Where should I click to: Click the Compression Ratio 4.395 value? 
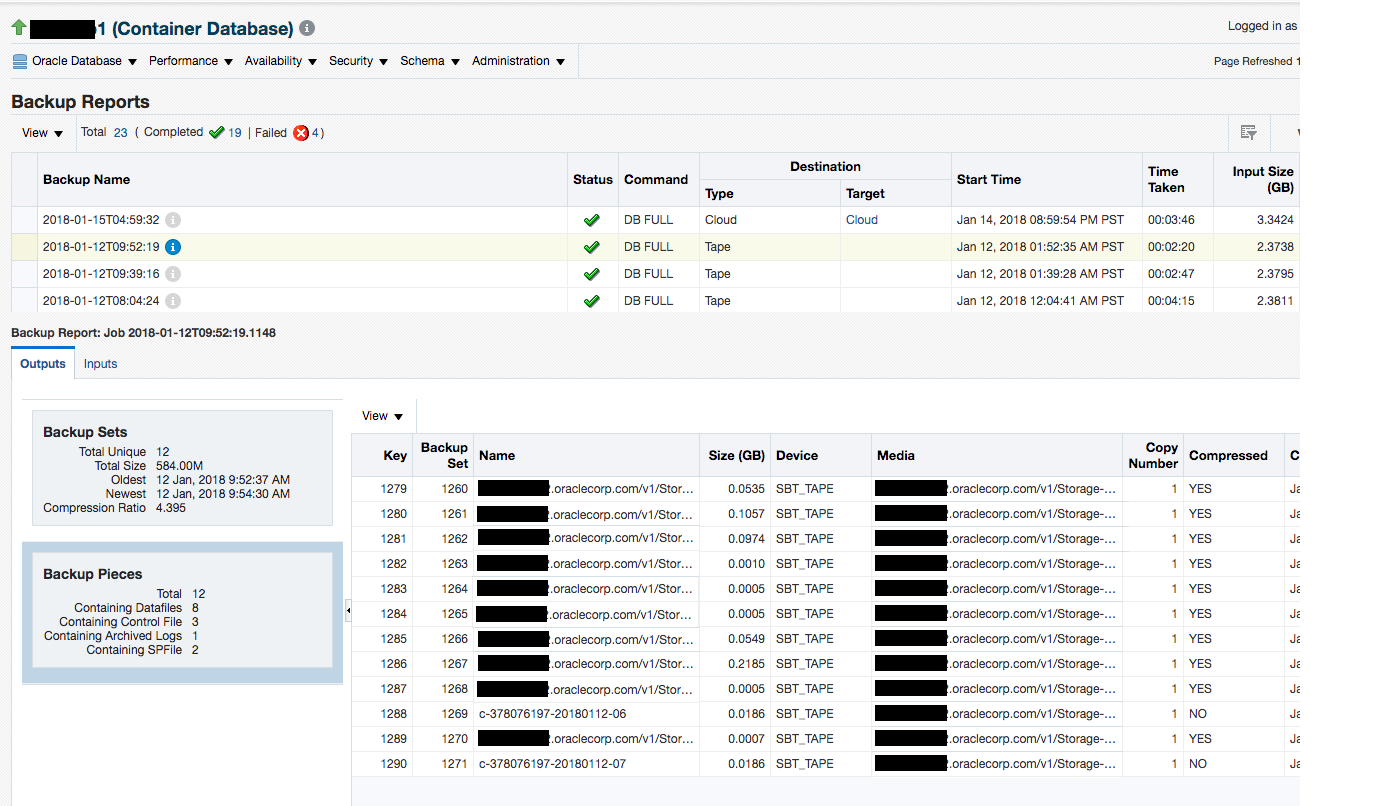pos(172,508)
